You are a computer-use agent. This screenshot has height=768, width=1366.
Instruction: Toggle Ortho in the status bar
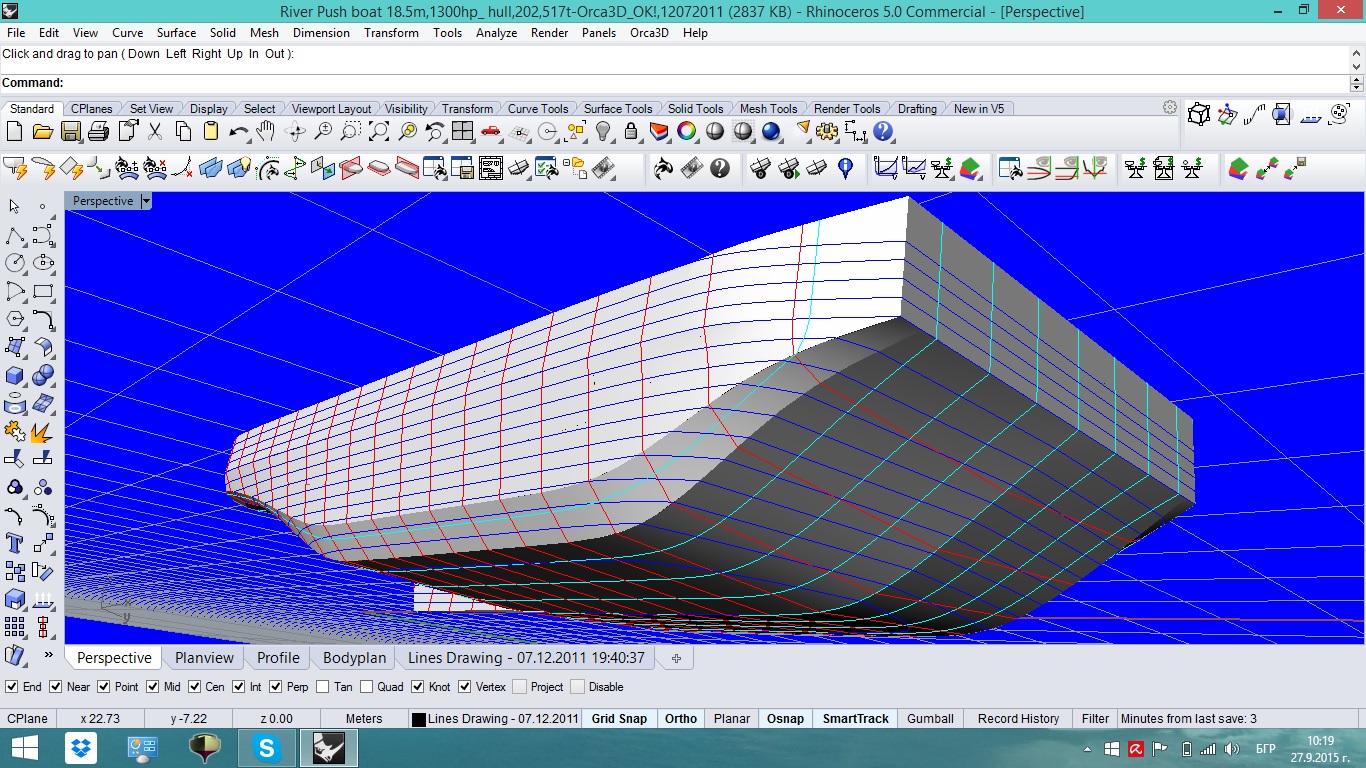(681, 718)
